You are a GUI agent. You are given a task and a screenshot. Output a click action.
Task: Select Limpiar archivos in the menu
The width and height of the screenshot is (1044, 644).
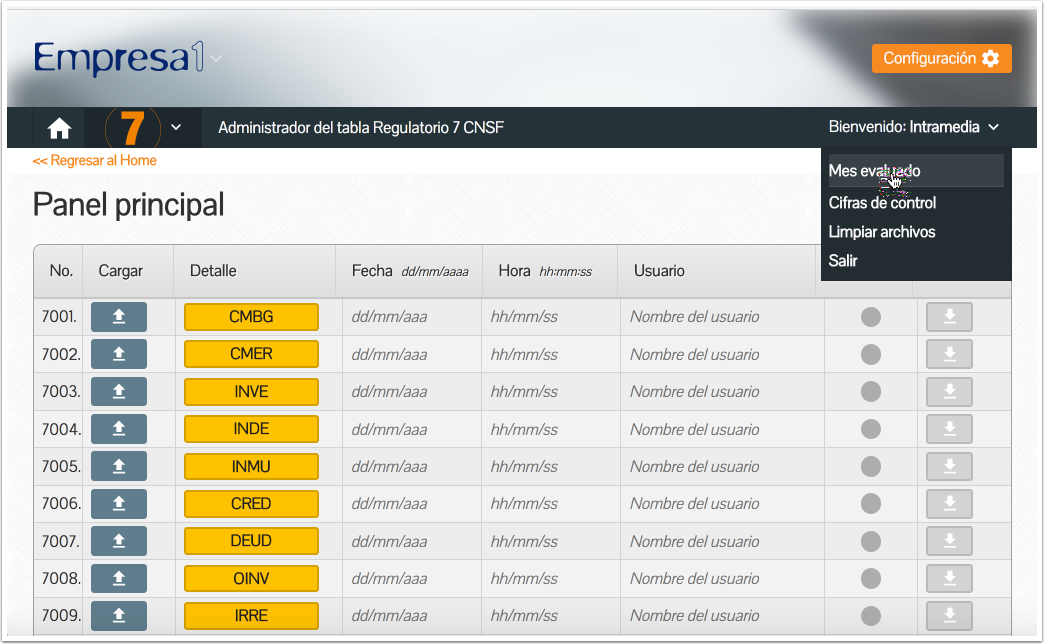(882, 232)
